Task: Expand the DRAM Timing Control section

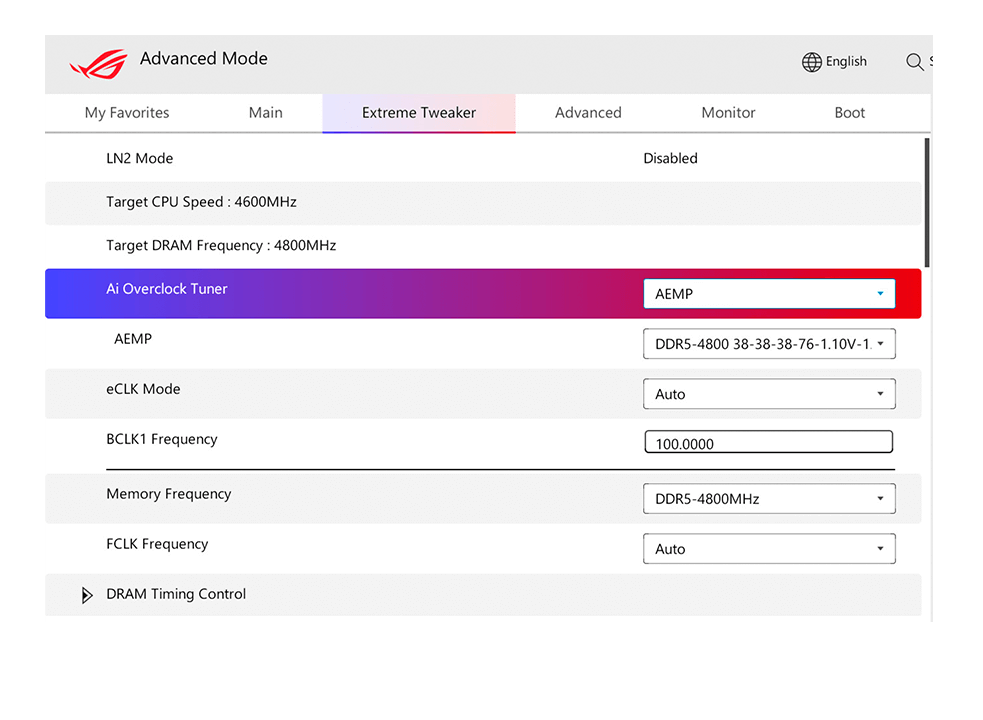Action: coord(87,595)
